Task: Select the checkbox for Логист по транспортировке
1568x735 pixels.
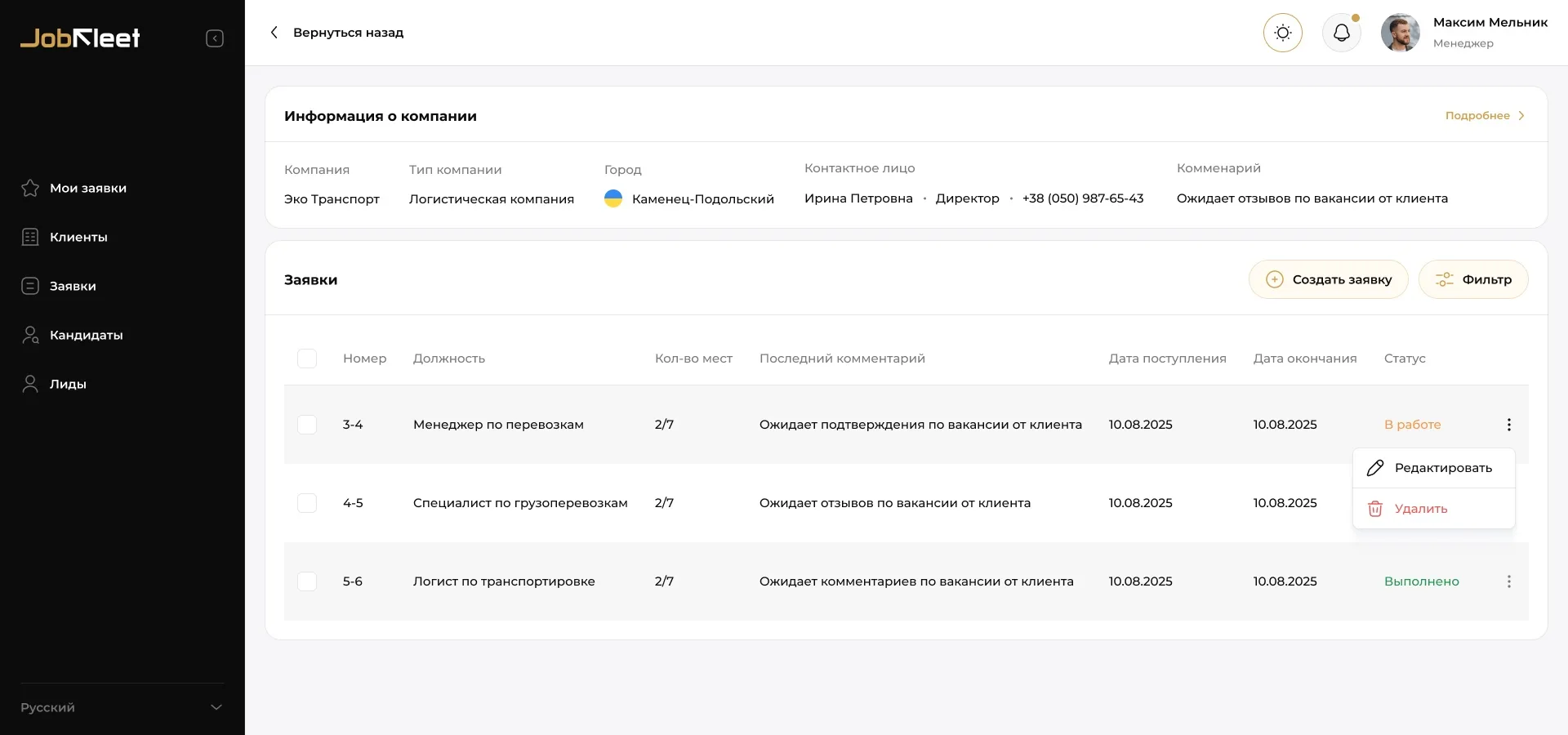Action: 307,581
